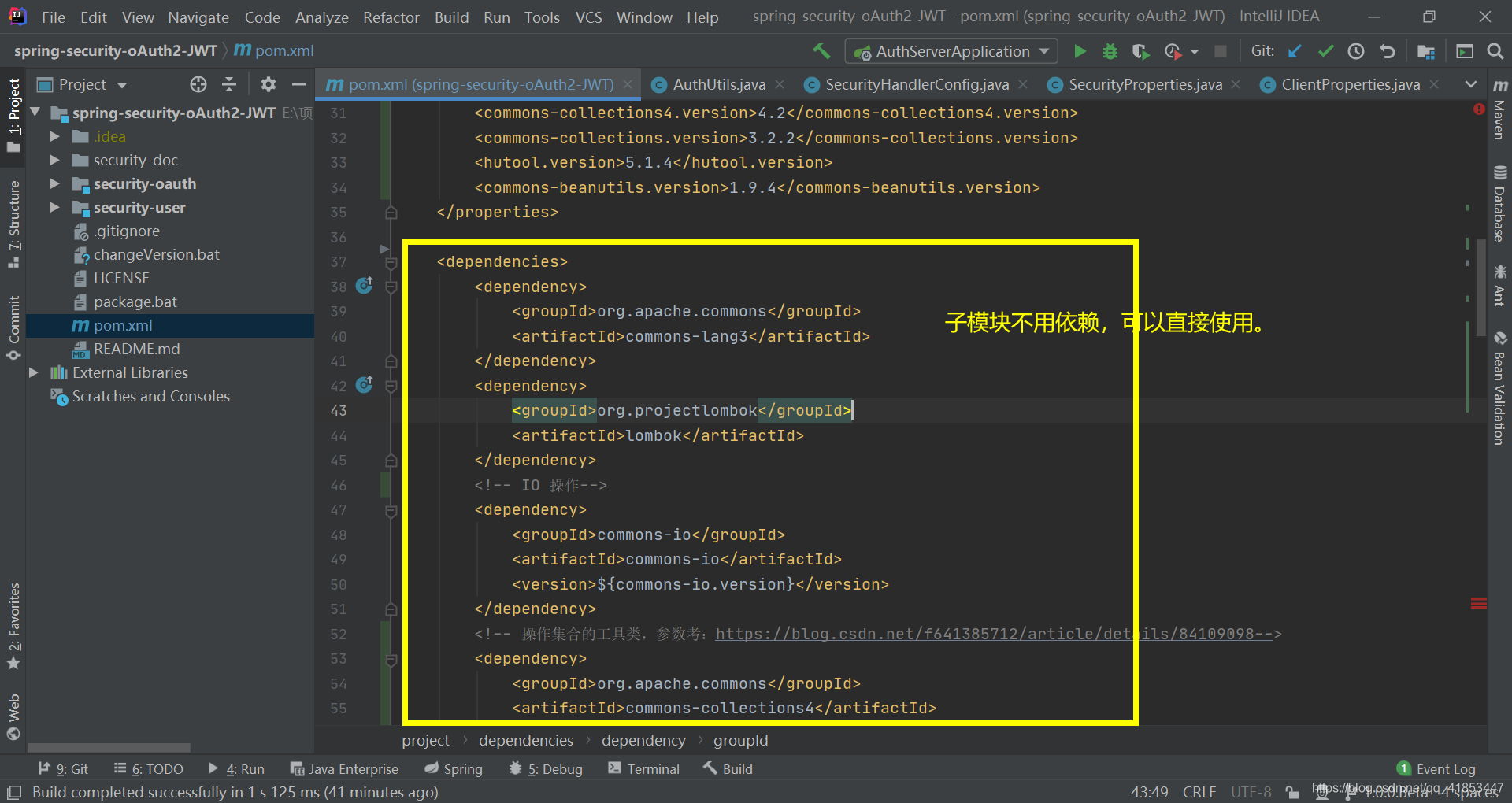Viewport: 1512px width, 803px height.
Task: Fold the properties closing tag at line 35
Action: [x=391, y=213]
